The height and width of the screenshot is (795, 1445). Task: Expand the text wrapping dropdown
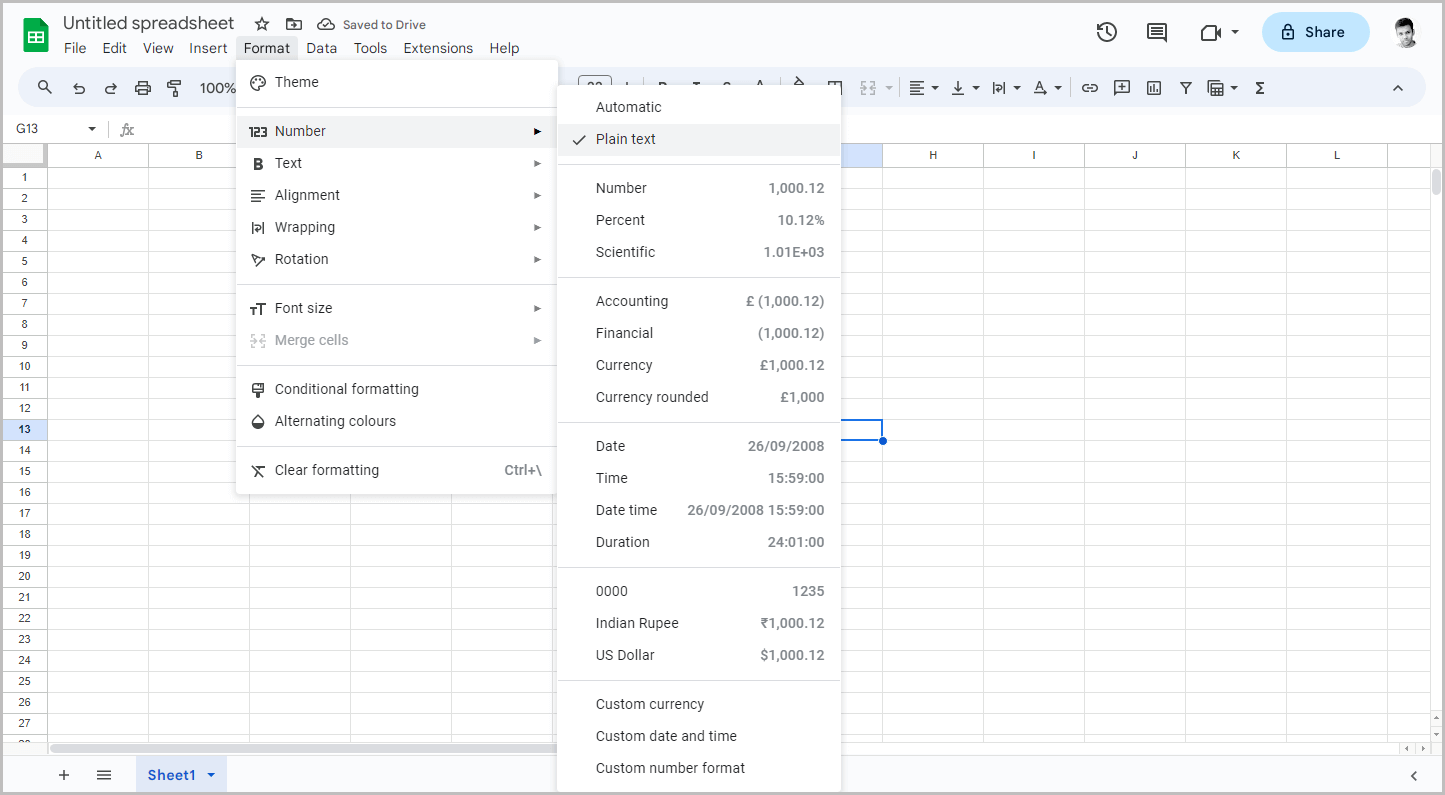pyautogui.click(x=1004, y=88)
